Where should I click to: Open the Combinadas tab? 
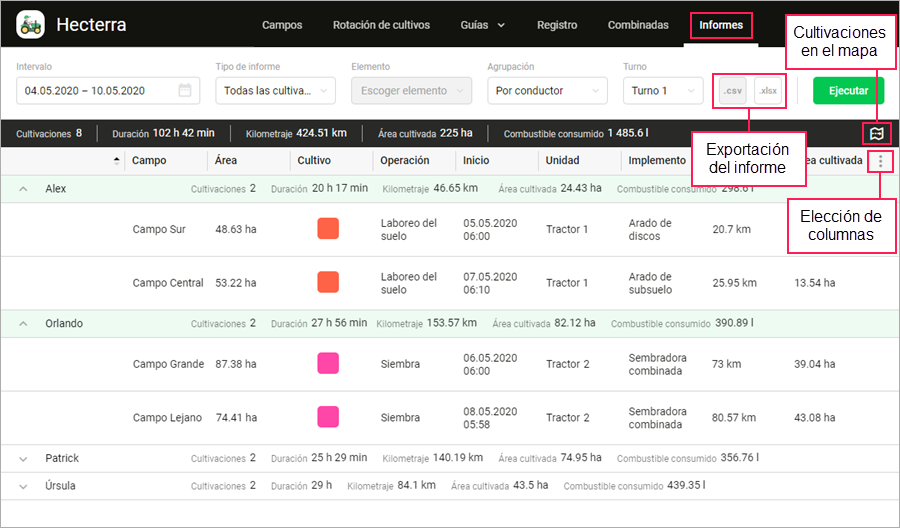(x=638, y=25)
